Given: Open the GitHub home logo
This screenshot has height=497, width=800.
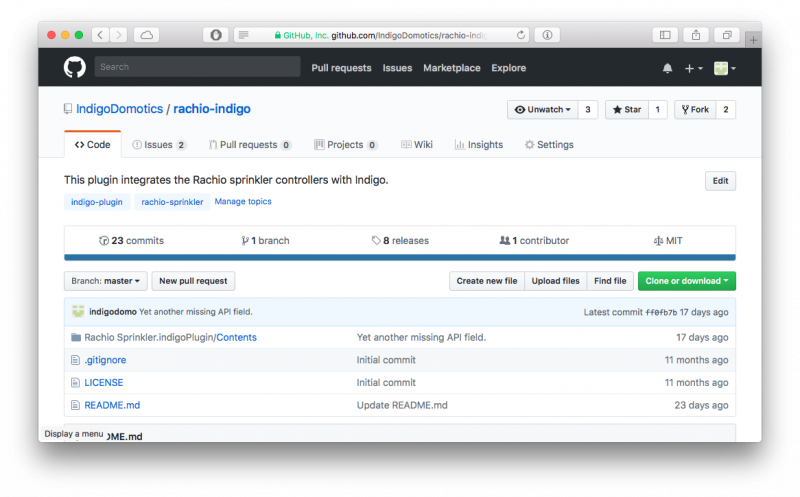Looking at the screenshot, I should tap(74, 67).
